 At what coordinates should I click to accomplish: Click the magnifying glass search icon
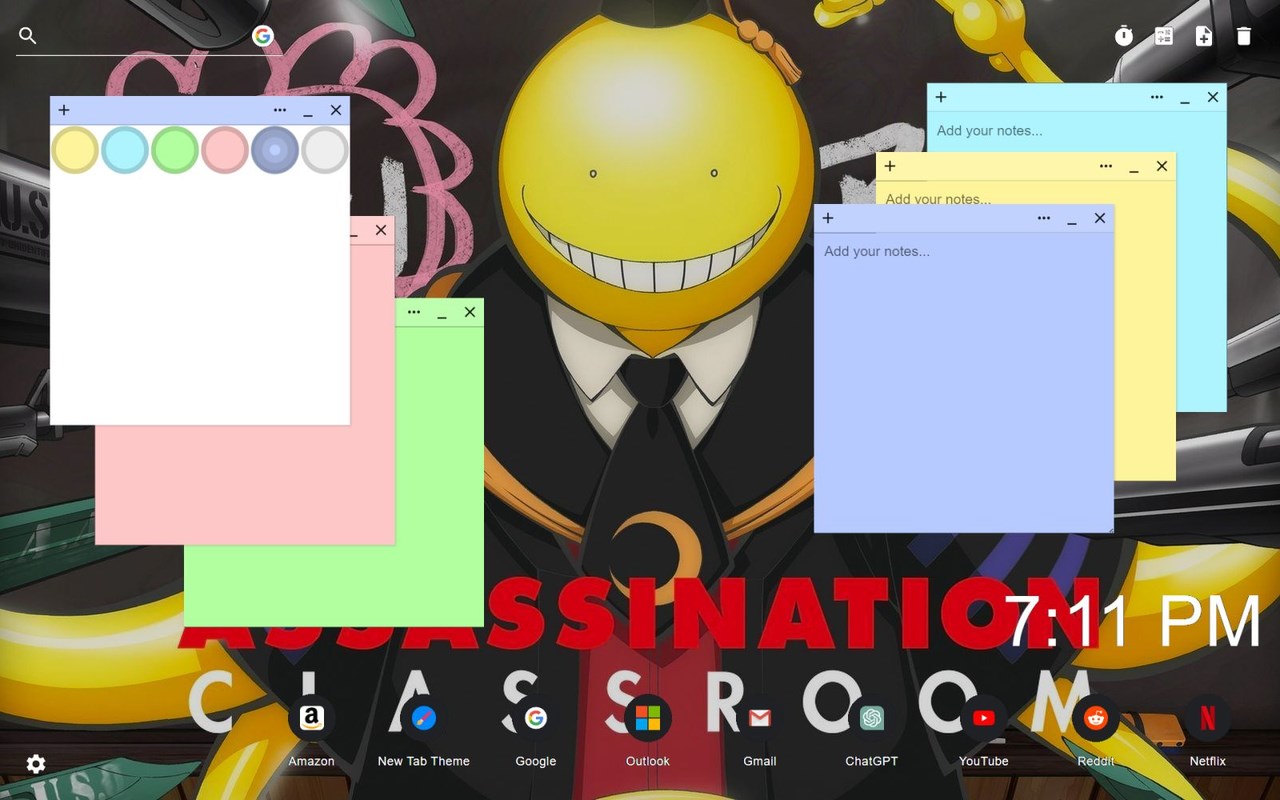[x=28, y=36]
